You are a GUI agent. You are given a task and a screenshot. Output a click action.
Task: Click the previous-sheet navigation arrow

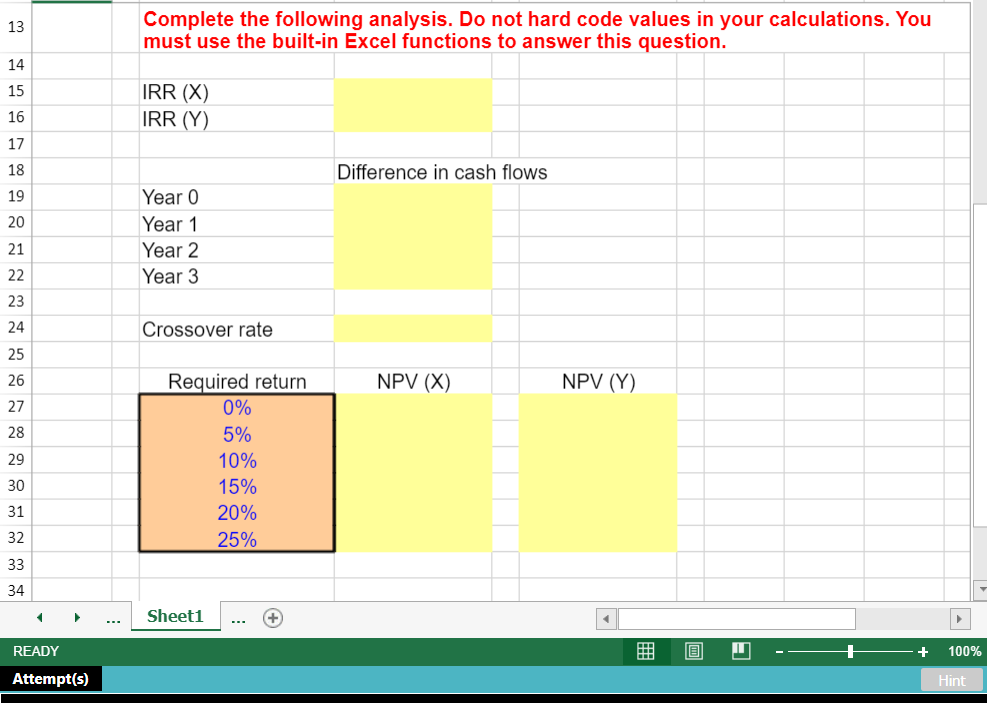[x=38, y=617]
